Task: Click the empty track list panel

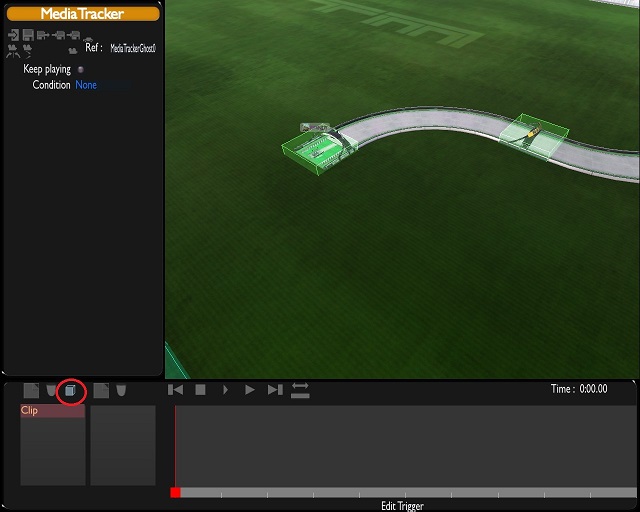Action: (x=123, y=445)
